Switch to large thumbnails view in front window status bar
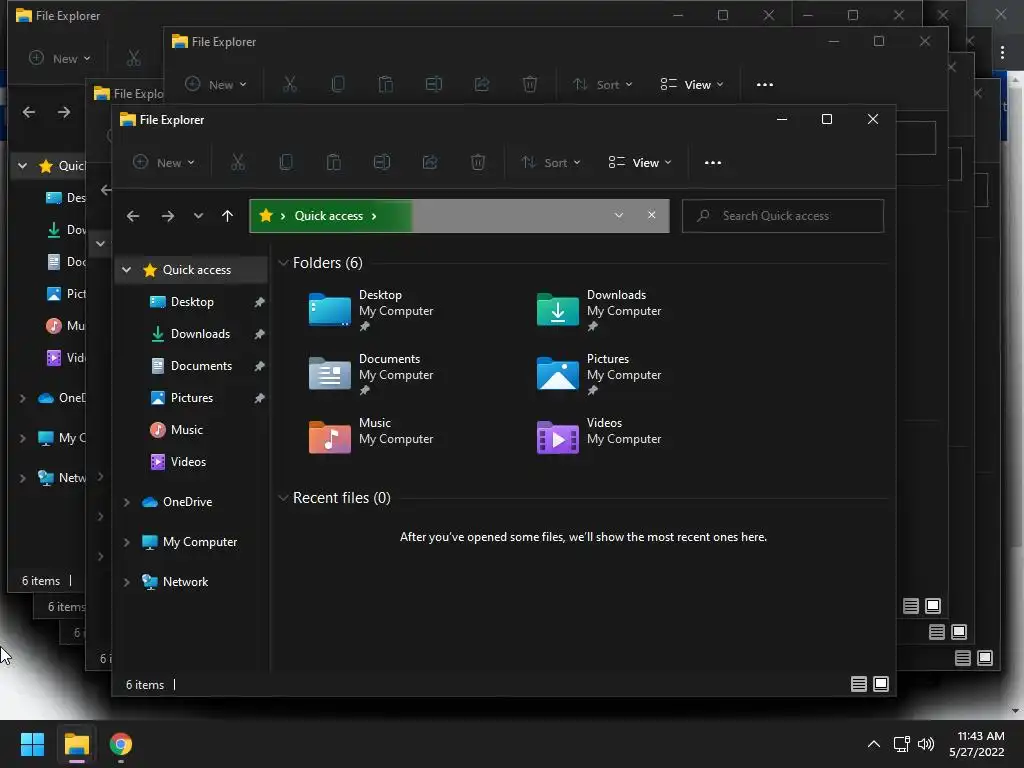This screenshot has width=1024, height=768. click(x=881, y=684)
